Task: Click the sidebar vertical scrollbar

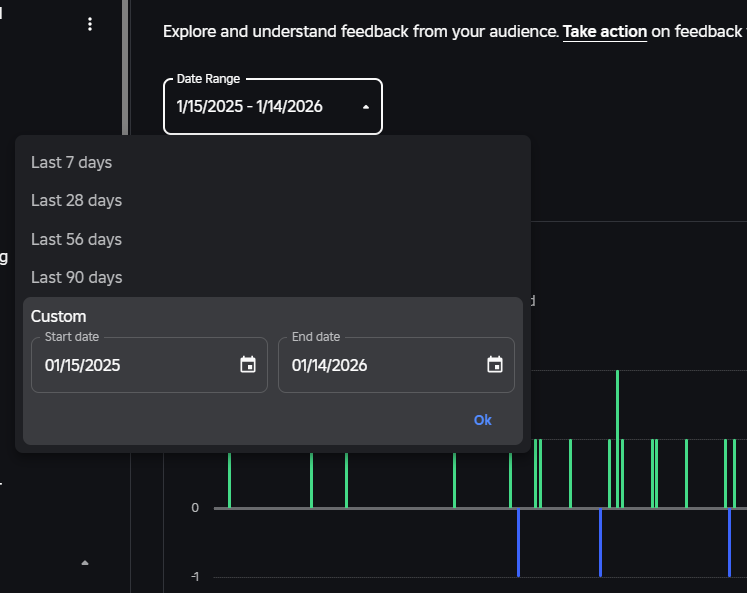Action: pos(125,67)
